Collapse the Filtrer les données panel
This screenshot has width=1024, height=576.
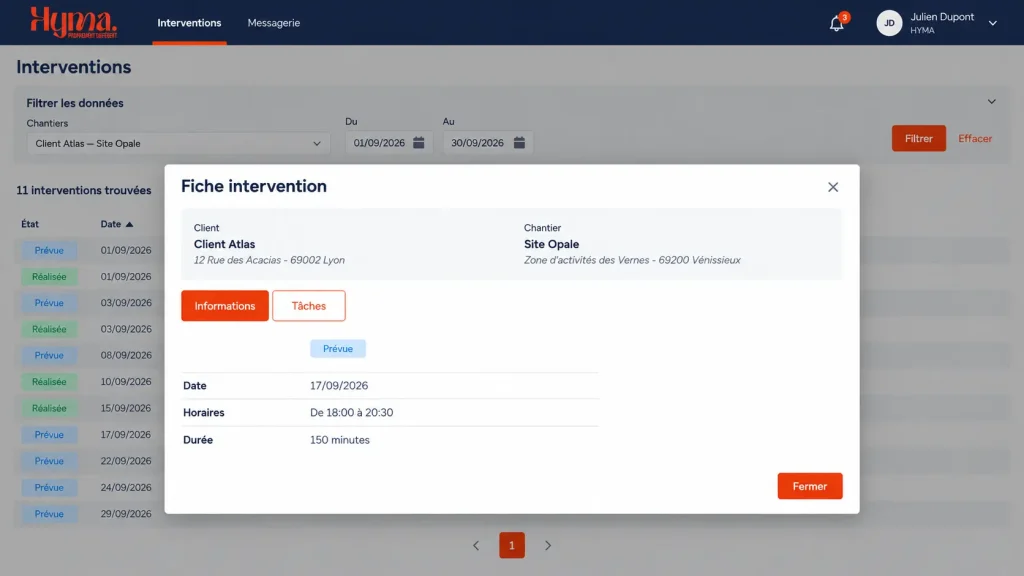click(x=991, y=102)
